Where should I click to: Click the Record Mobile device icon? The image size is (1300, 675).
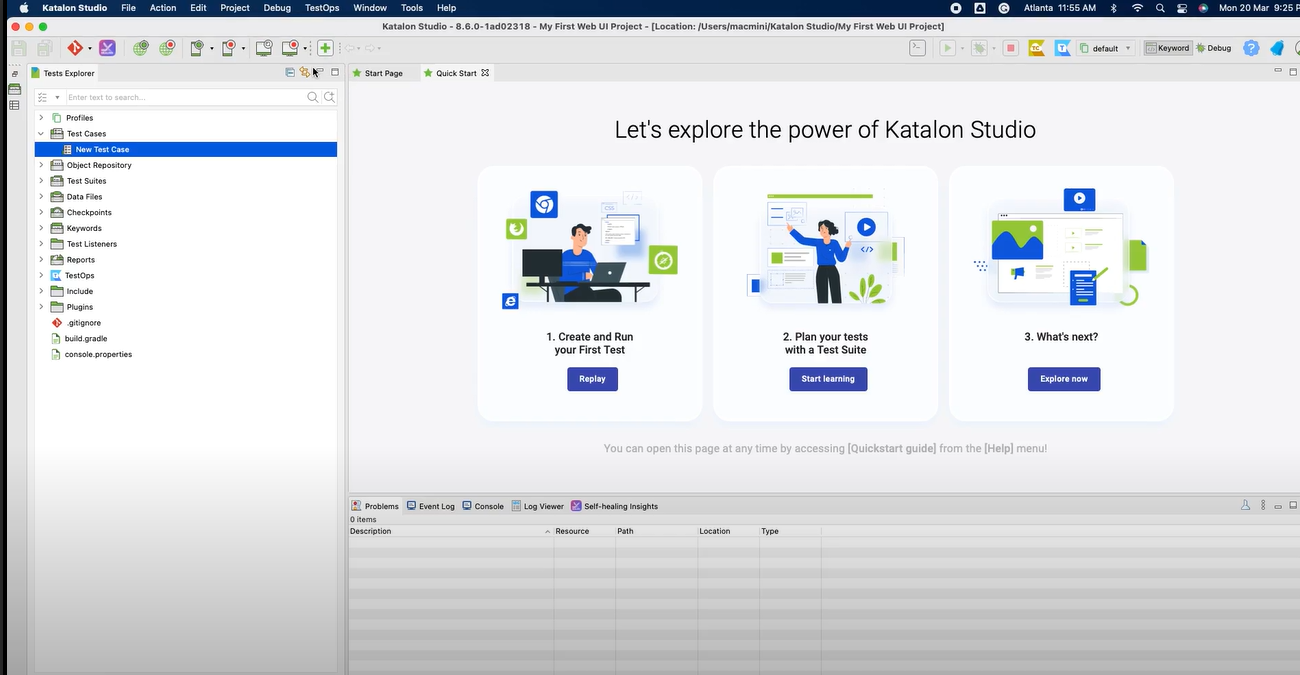click(230, 48)
